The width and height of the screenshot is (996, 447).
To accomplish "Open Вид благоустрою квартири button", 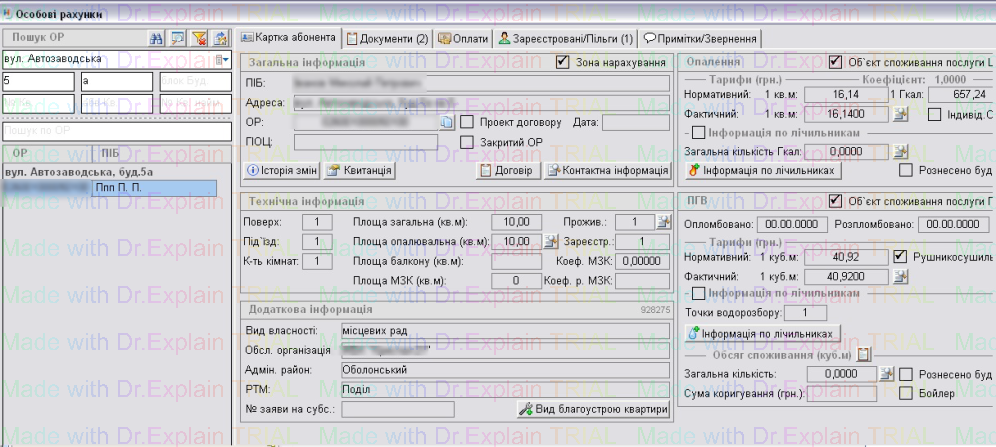I will tap(592, 409).
